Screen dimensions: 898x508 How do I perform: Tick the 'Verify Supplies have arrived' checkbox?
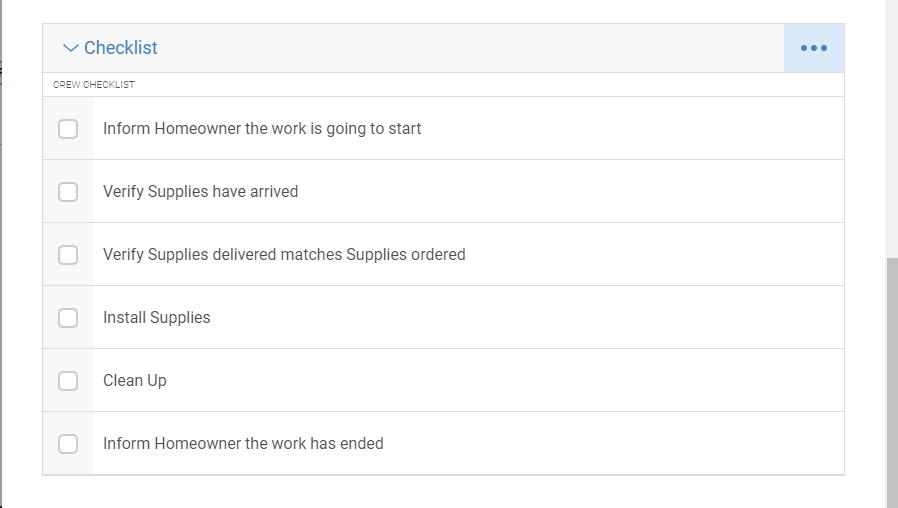point(68,192)
